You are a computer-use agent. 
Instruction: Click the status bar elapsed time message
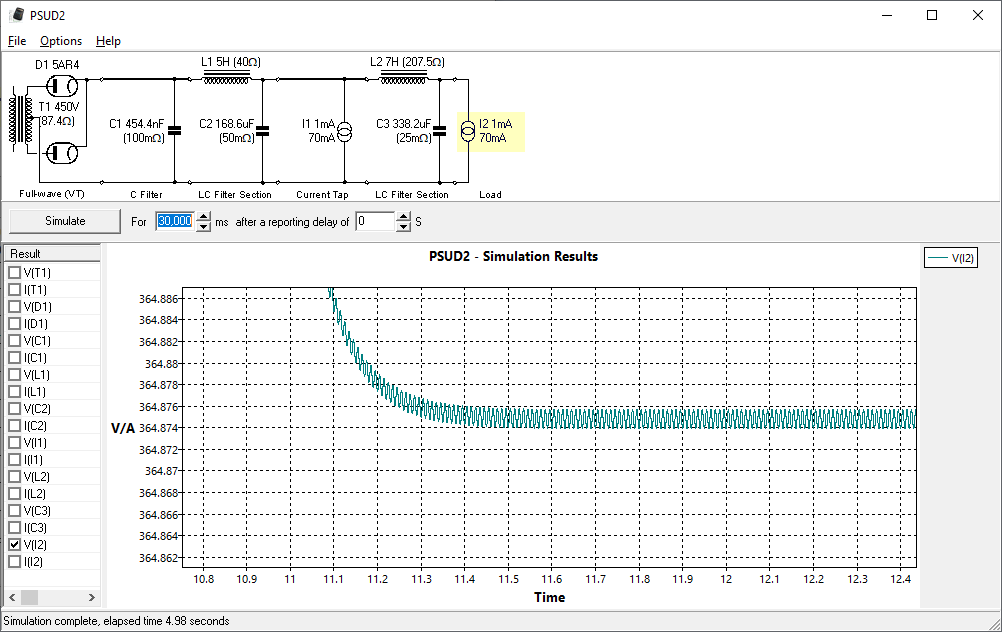click(116, 621)
